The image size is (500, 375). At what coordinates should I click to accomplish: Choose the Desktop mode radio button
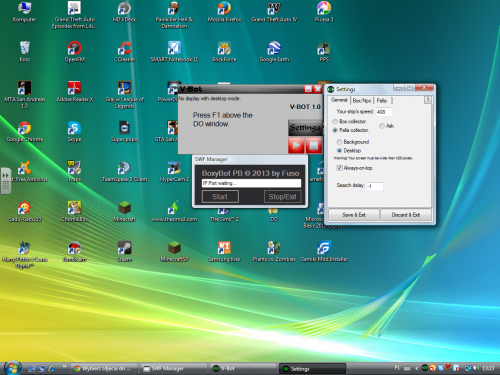coord(339,151)
